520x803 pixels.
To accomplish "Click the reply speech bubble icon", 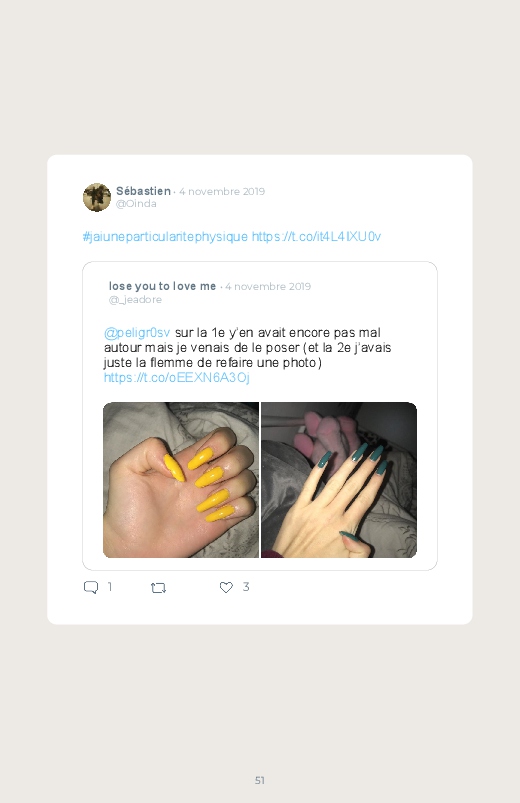I will 91,587.
